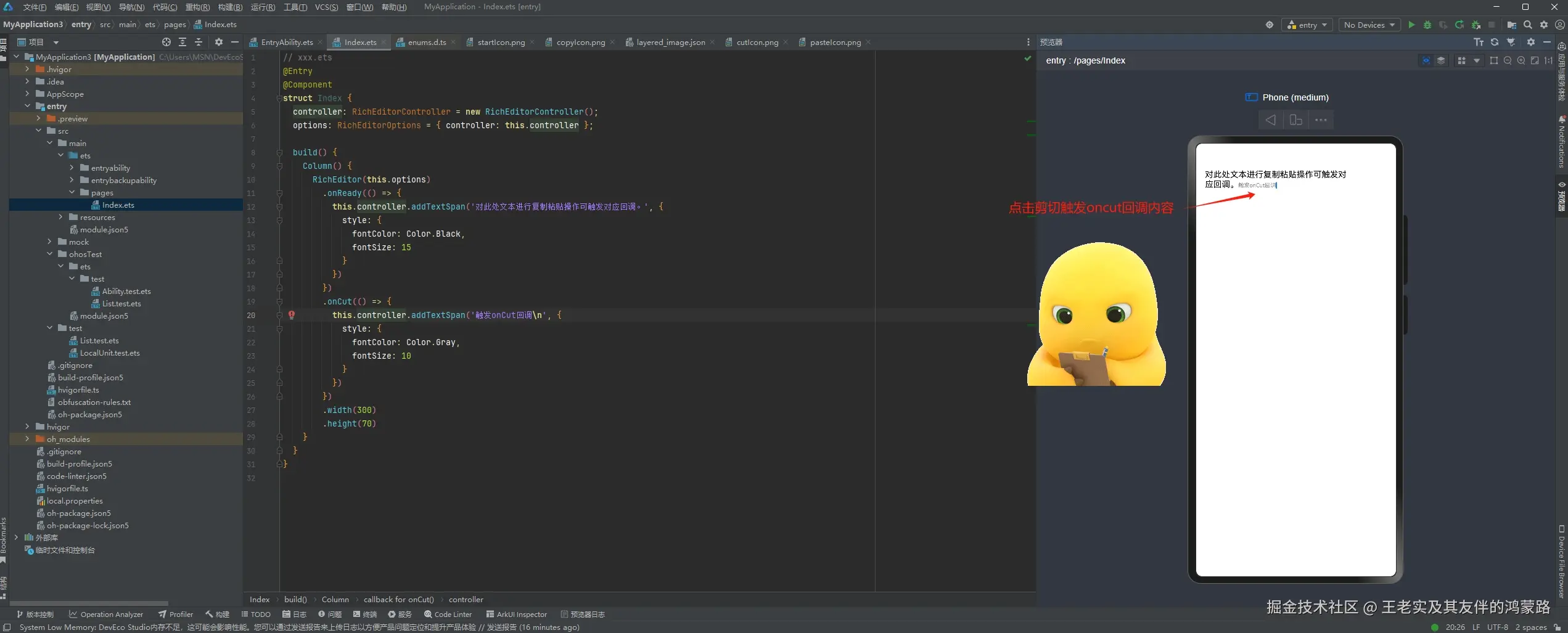Viewport: 1568px width, 633px height.
Task: Open the account profile icon
Action: 1559,25
